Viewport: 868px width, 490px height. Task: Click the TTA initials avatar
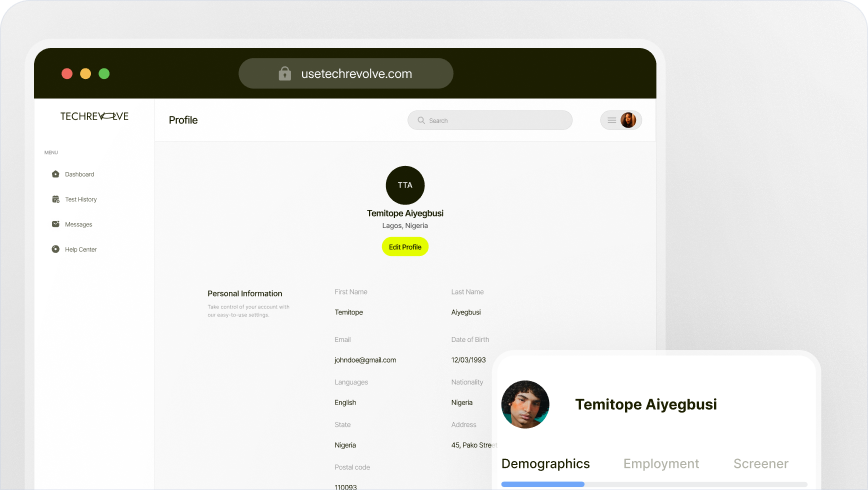(405, 185)
